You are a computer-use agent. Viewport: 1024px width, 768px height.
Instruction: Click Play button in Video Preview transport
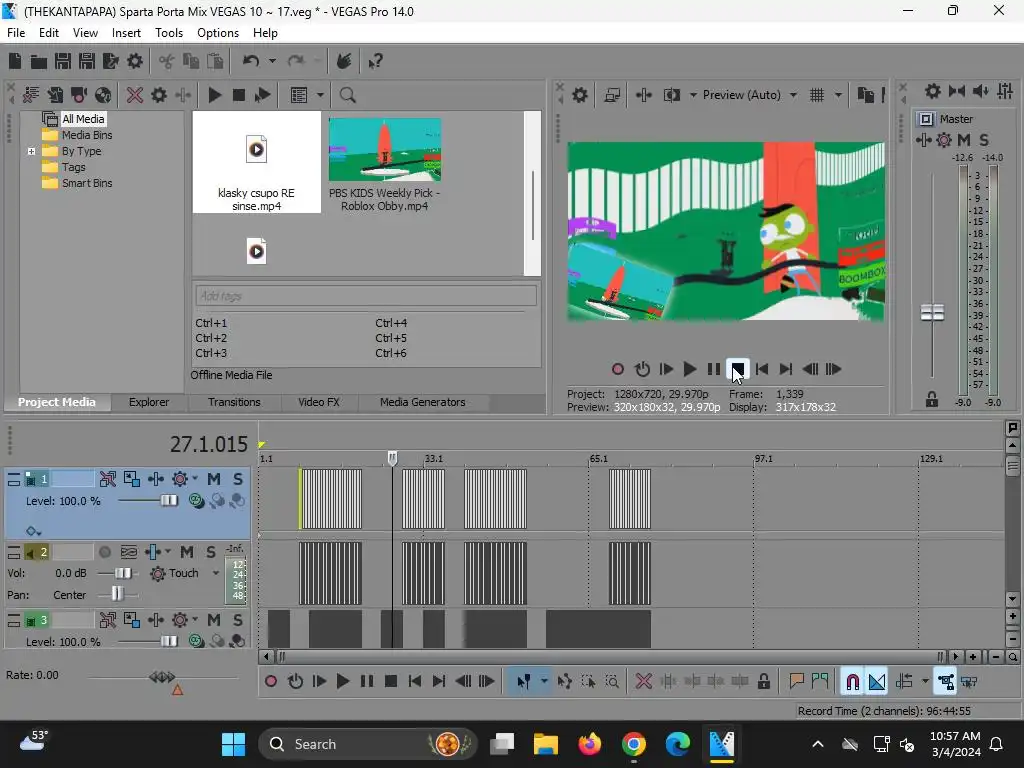689,369
